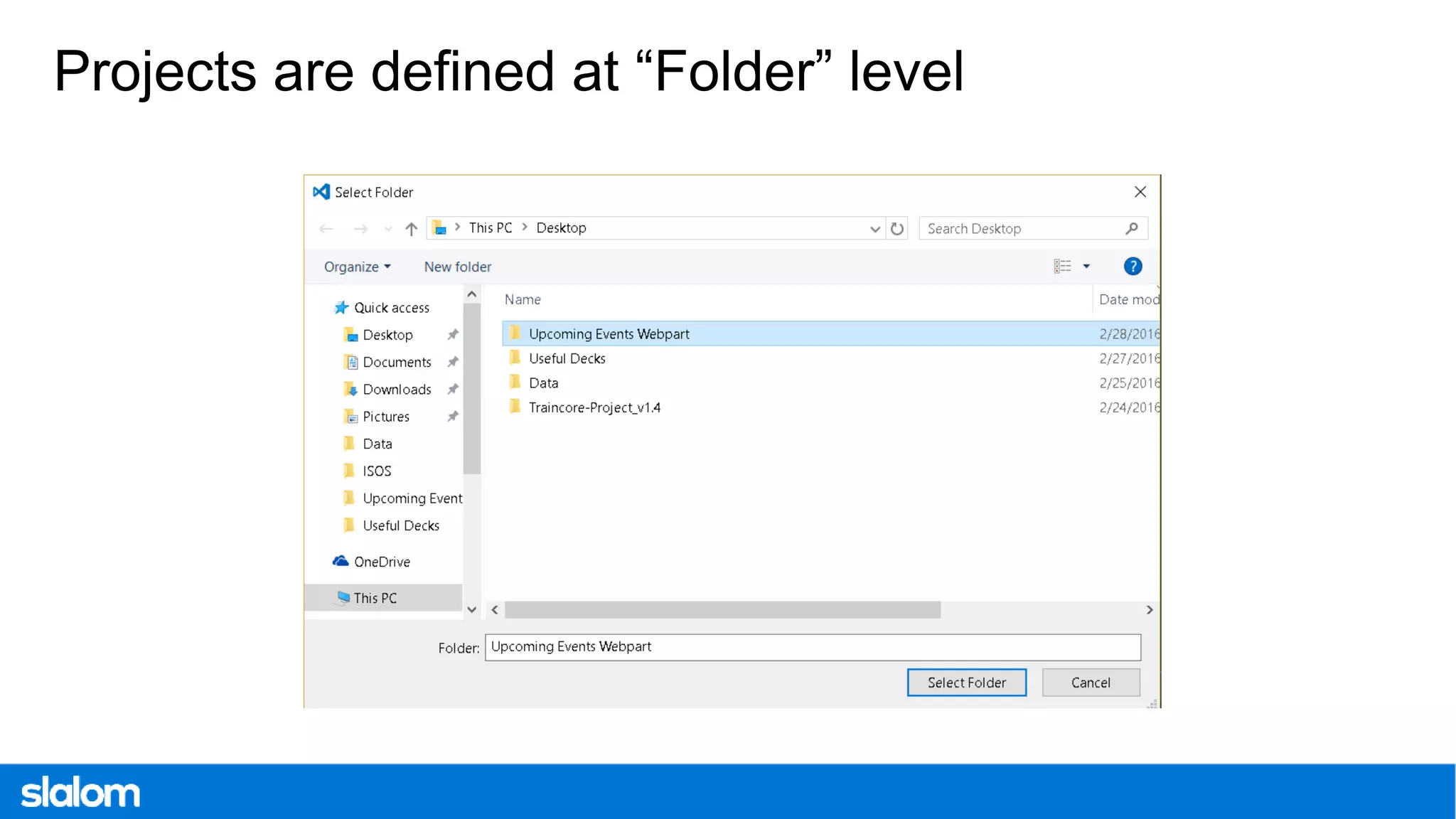Click the blue help question mark icon

1133,267
